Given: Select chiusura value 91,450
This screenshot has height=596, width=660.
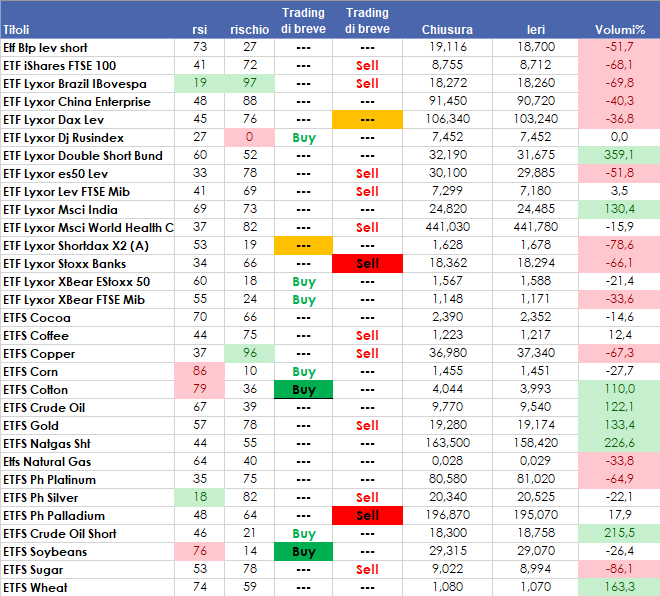Looking at the screenshot, I should 447,101.
